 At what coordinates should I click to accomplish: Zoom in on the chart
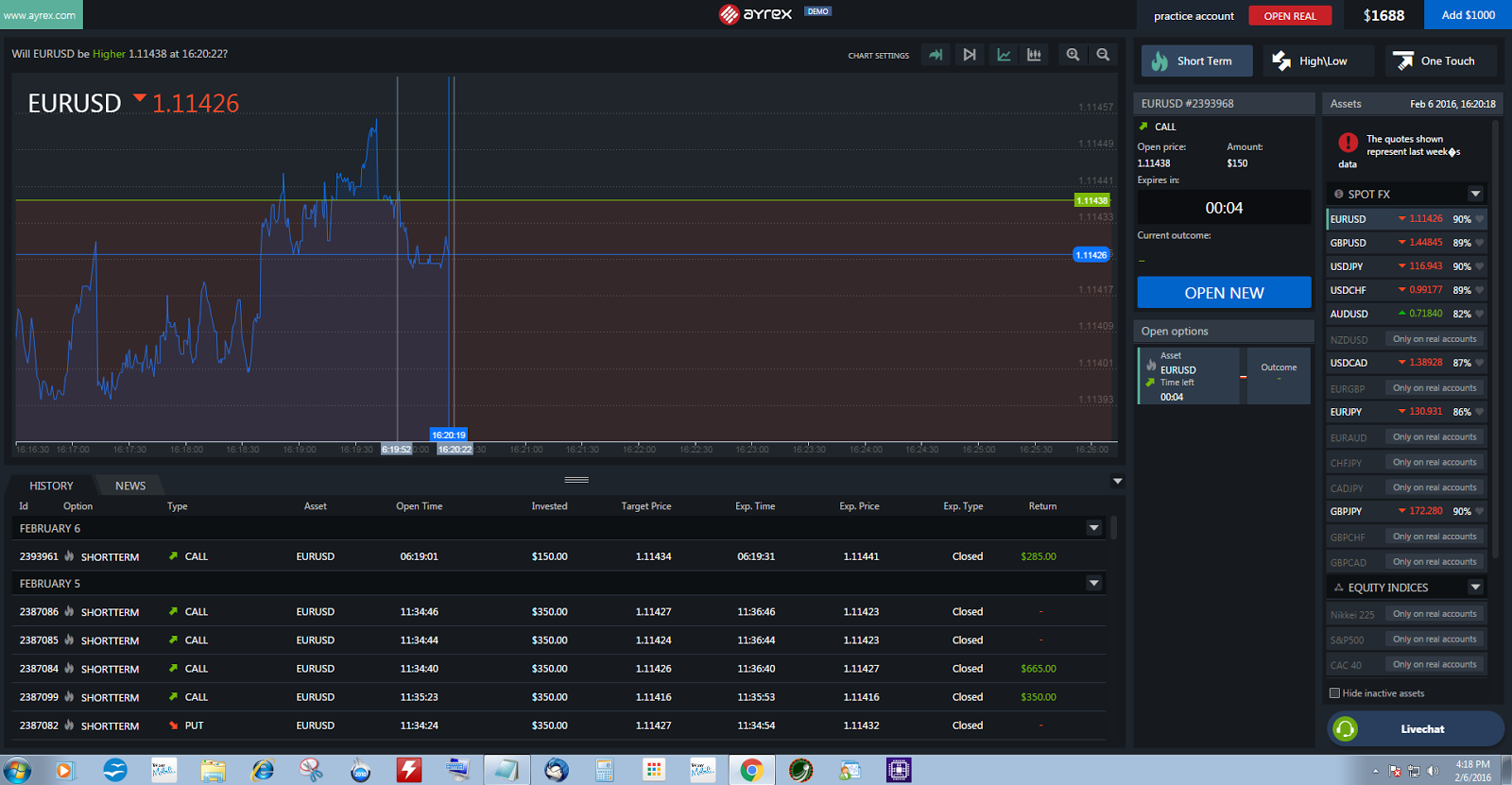[1073, 55]
